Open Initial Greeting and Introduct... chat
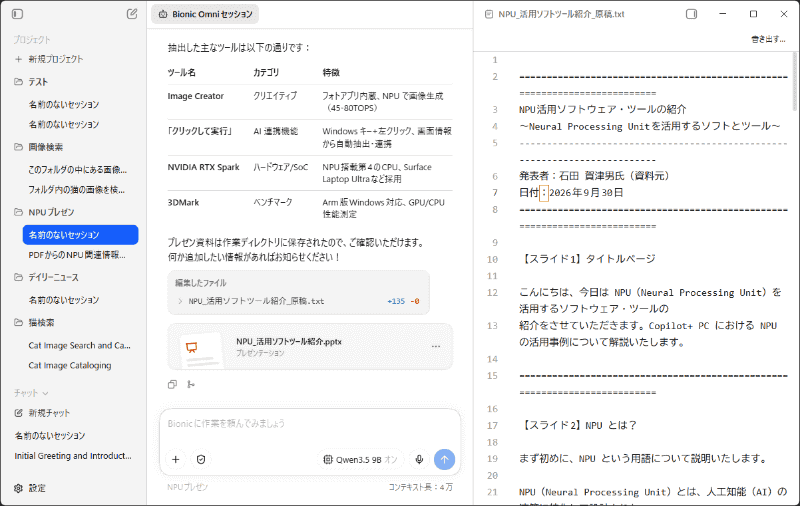The image size is (800, 506). pos(73,456)
